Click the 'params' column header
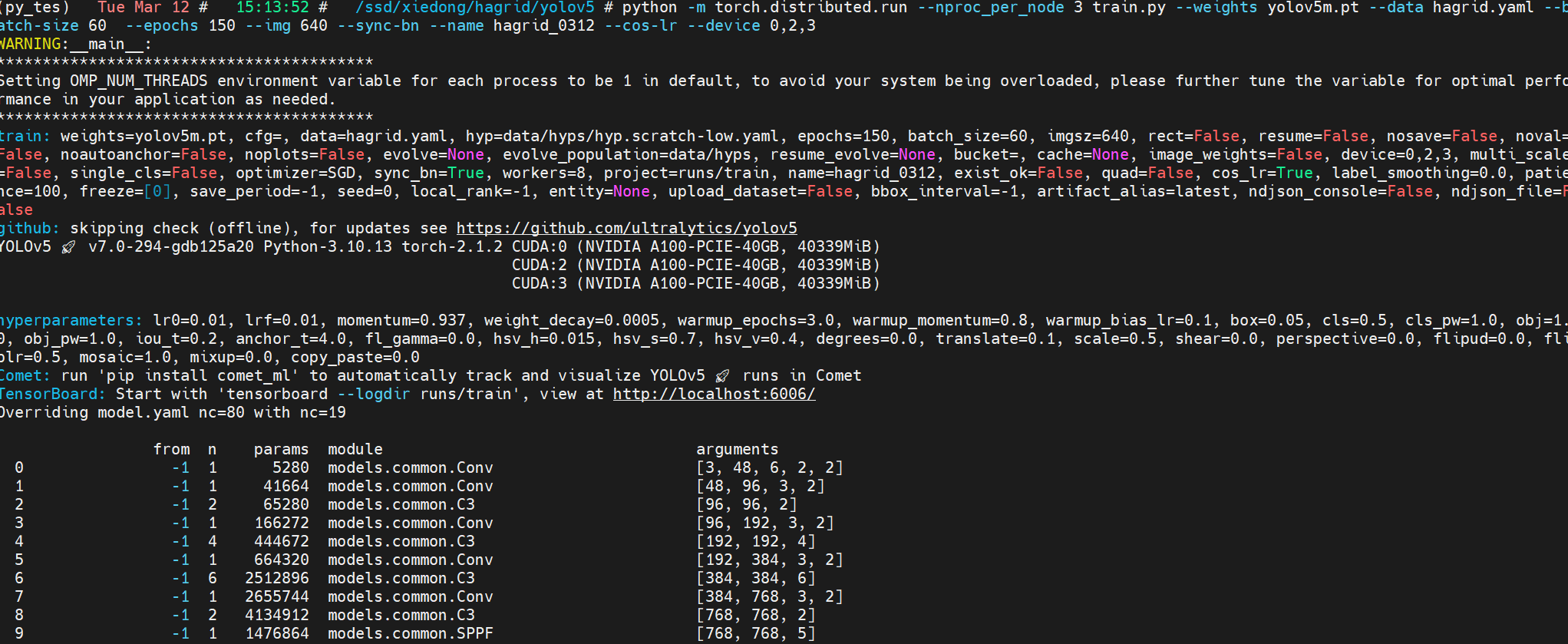Viewport: 1568px width, 644px height. pyautogui.click(x=282, y=449)
